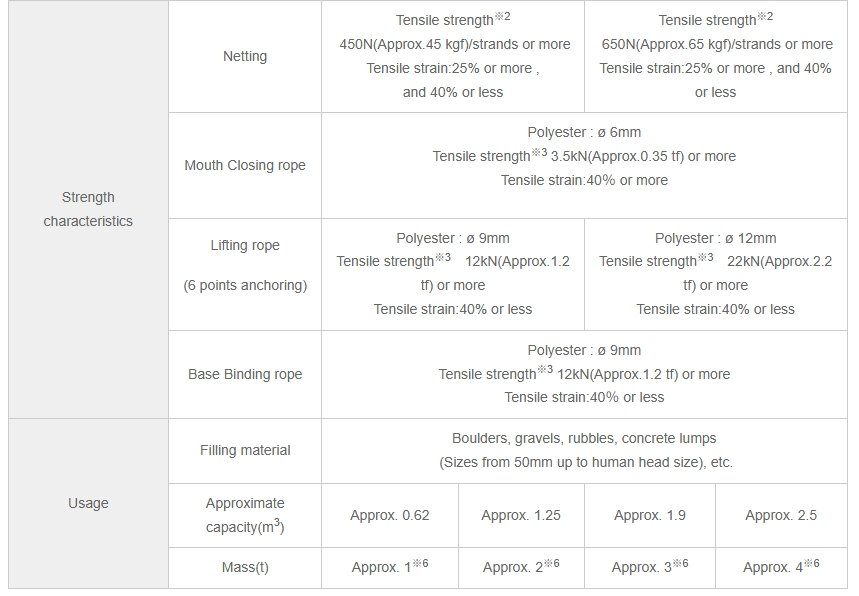
Task: Click the Netting label cell
Action: (245, 56)
